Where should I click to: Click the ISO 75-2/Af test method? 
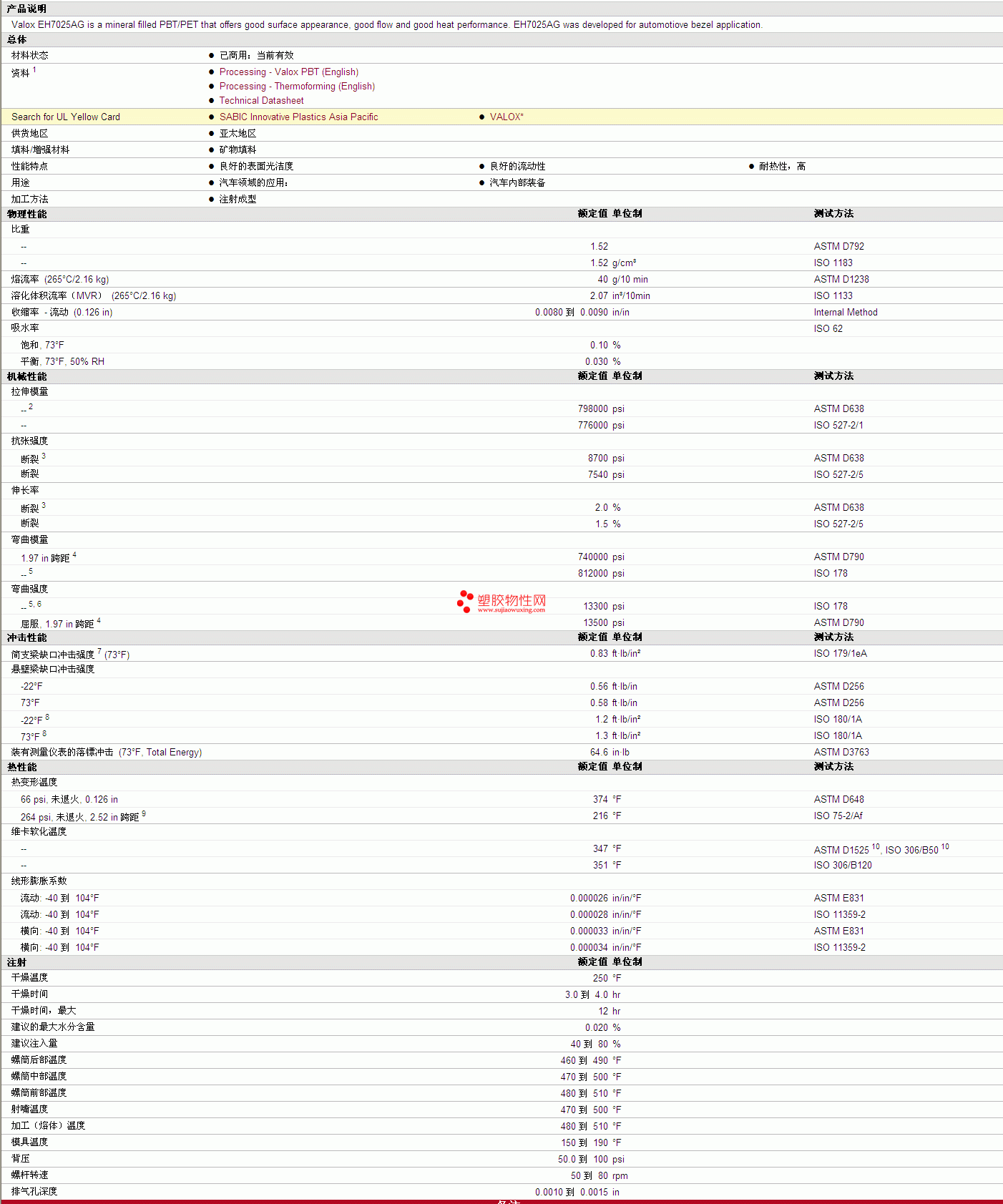[x=838, y=816]
